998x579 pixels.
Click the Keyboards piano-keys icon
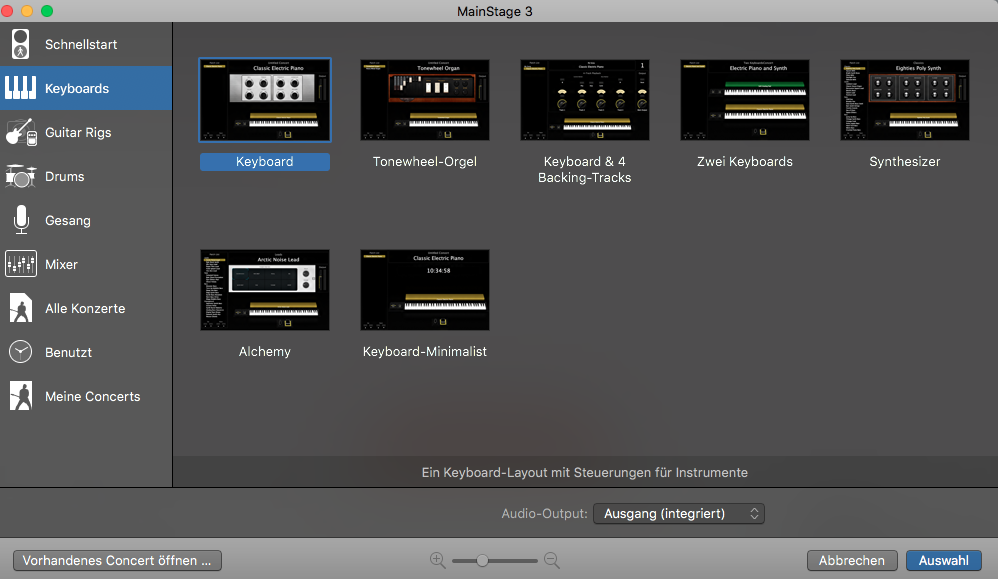[20, 88]
